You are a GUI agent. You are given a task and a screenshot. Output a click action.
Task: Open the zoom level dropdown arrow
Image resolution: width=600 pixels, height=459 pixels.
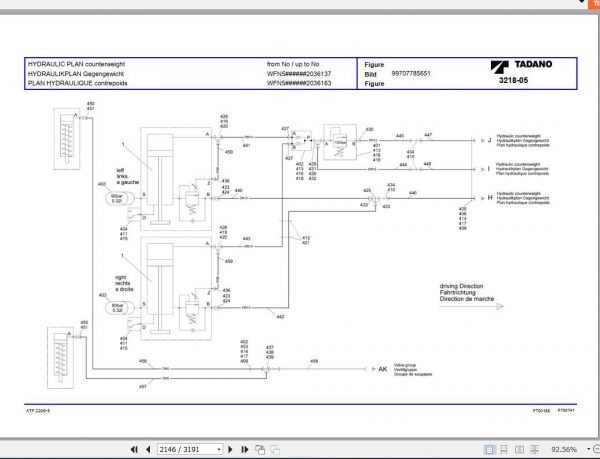point(588,449)
